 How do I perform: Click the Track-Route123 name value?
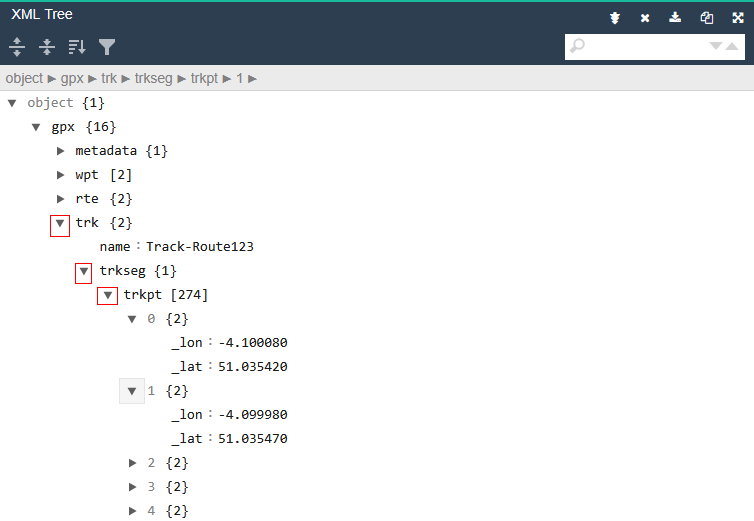click(199, 247)
